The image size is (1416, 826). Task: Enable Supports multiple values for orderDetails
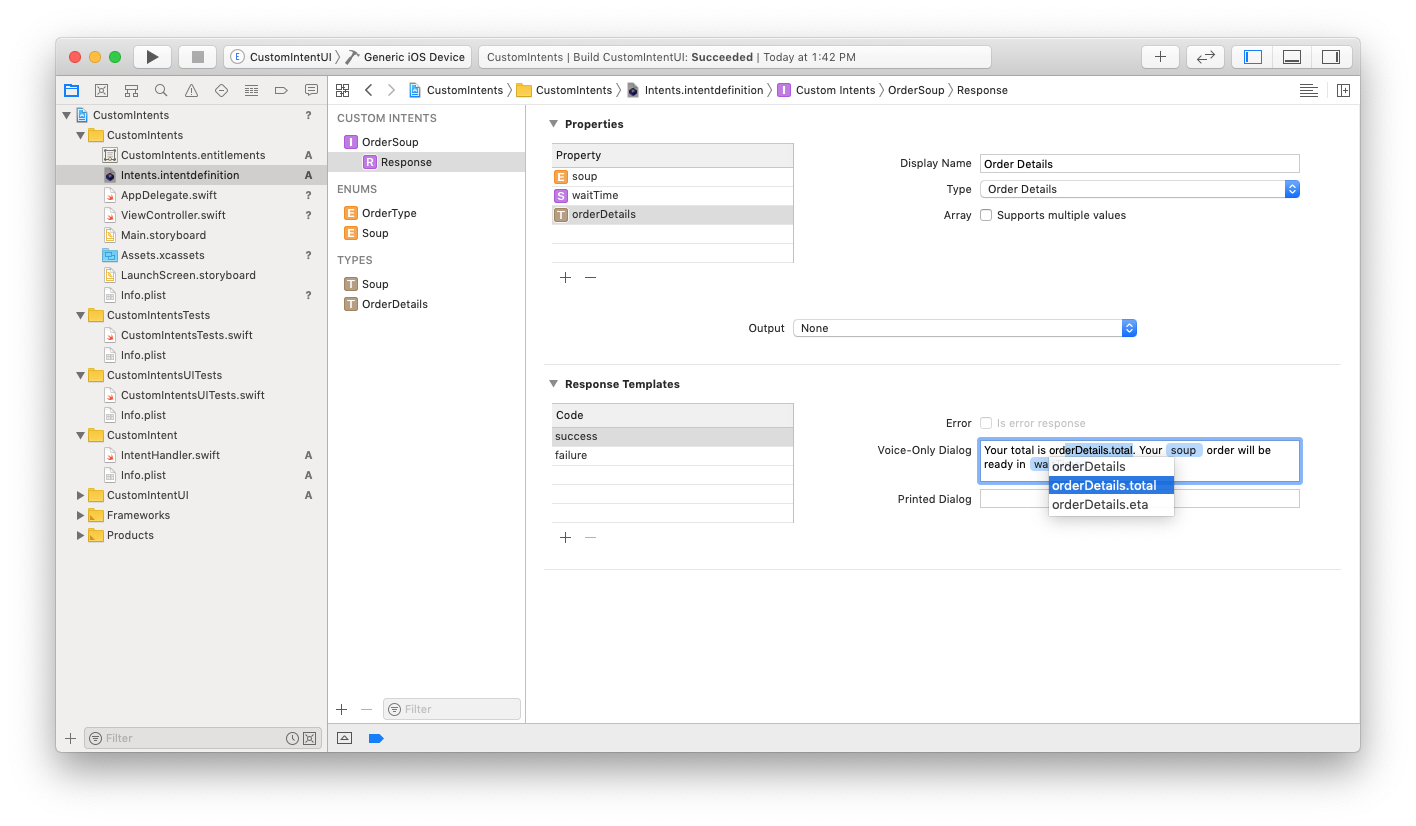tap(985, 214)
